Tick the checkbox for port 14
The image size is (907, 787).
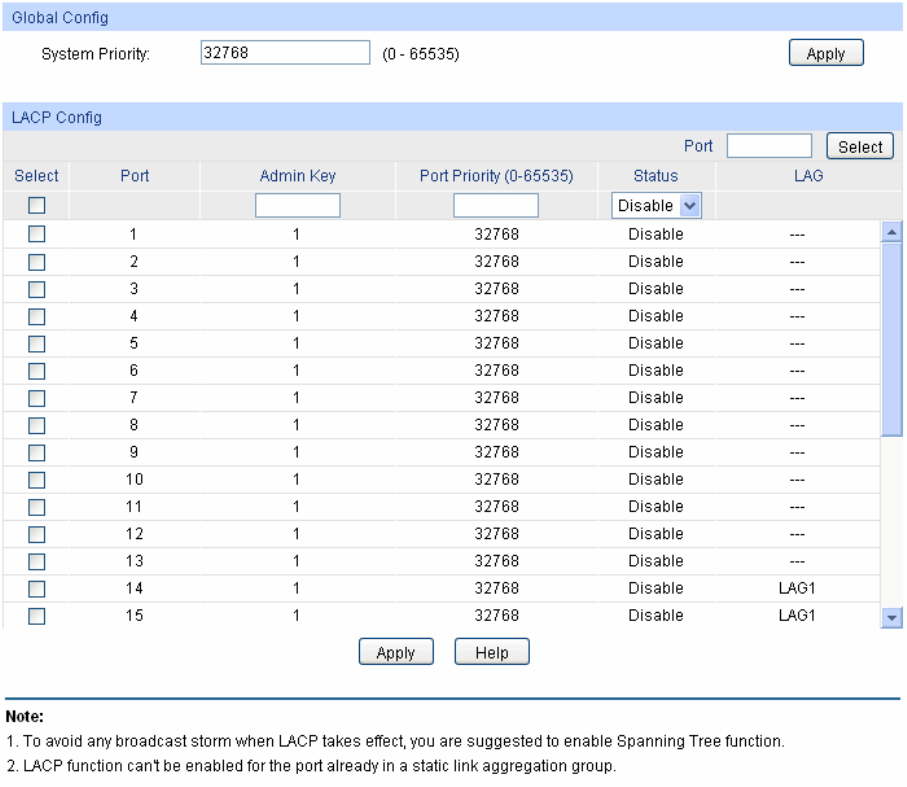[x=36, y=588]
